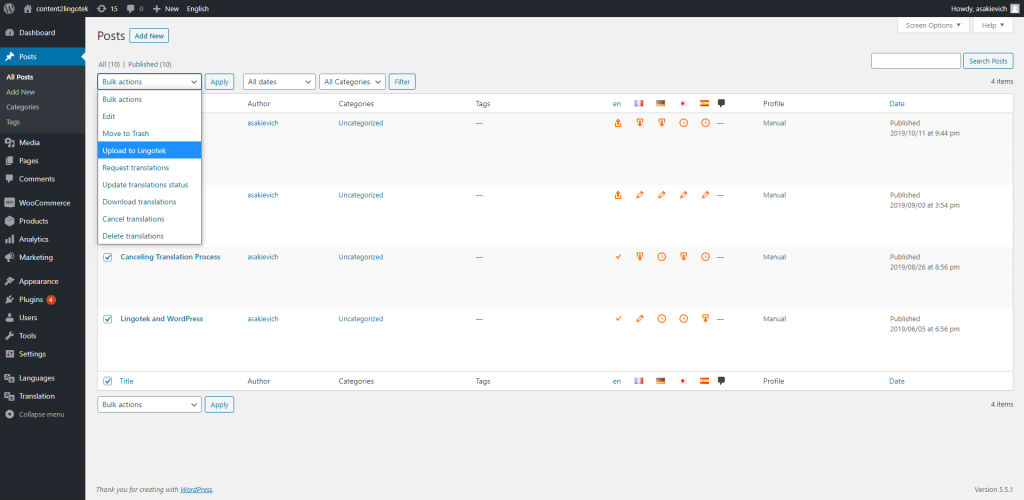Screen dimensions: 1024x500
Task: Uncheck the Canceling Translation Process checkbox
Action: pos(108,257)
